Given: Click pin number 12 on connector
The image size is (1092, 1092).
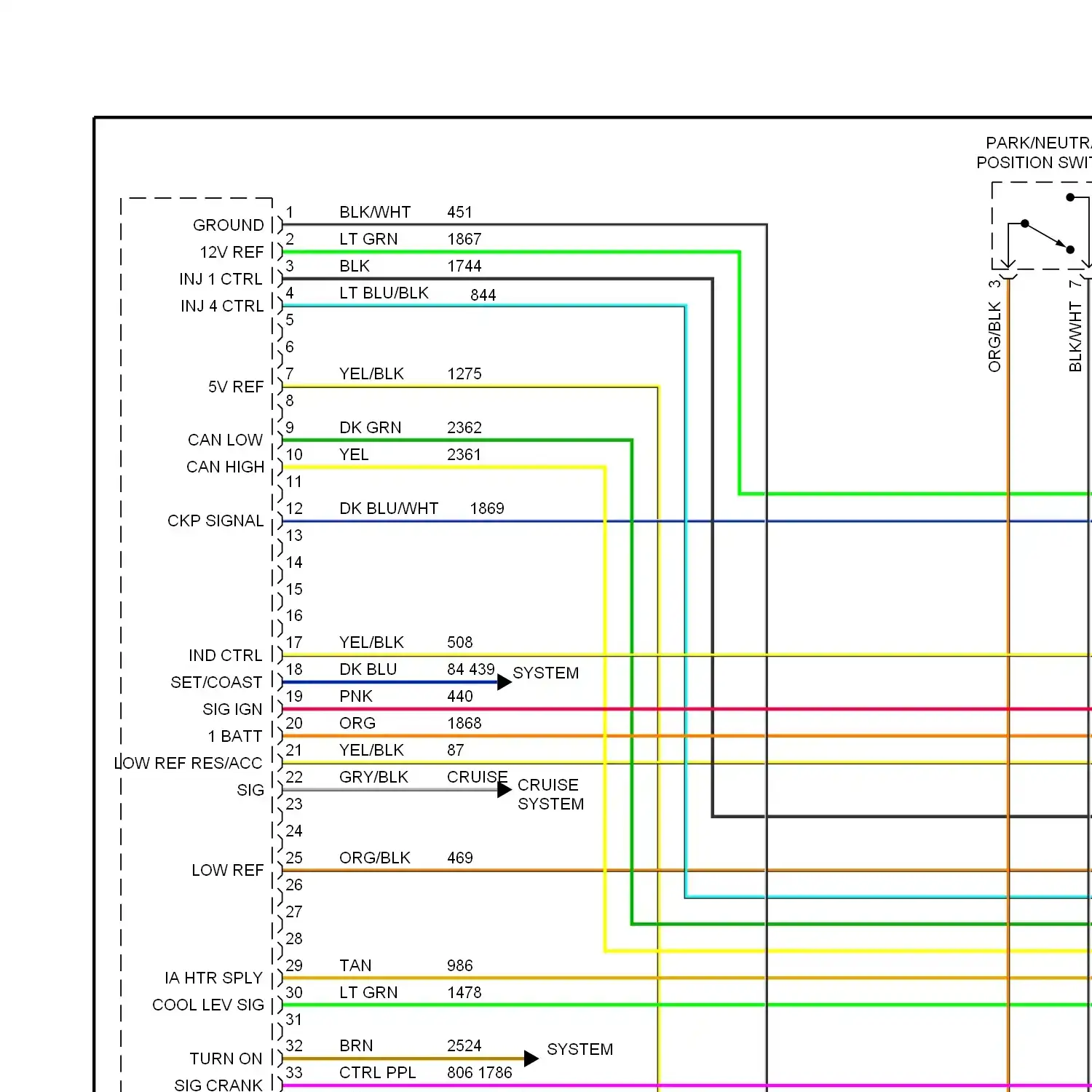Looking at the screenshot, I should tap(294, 508).
